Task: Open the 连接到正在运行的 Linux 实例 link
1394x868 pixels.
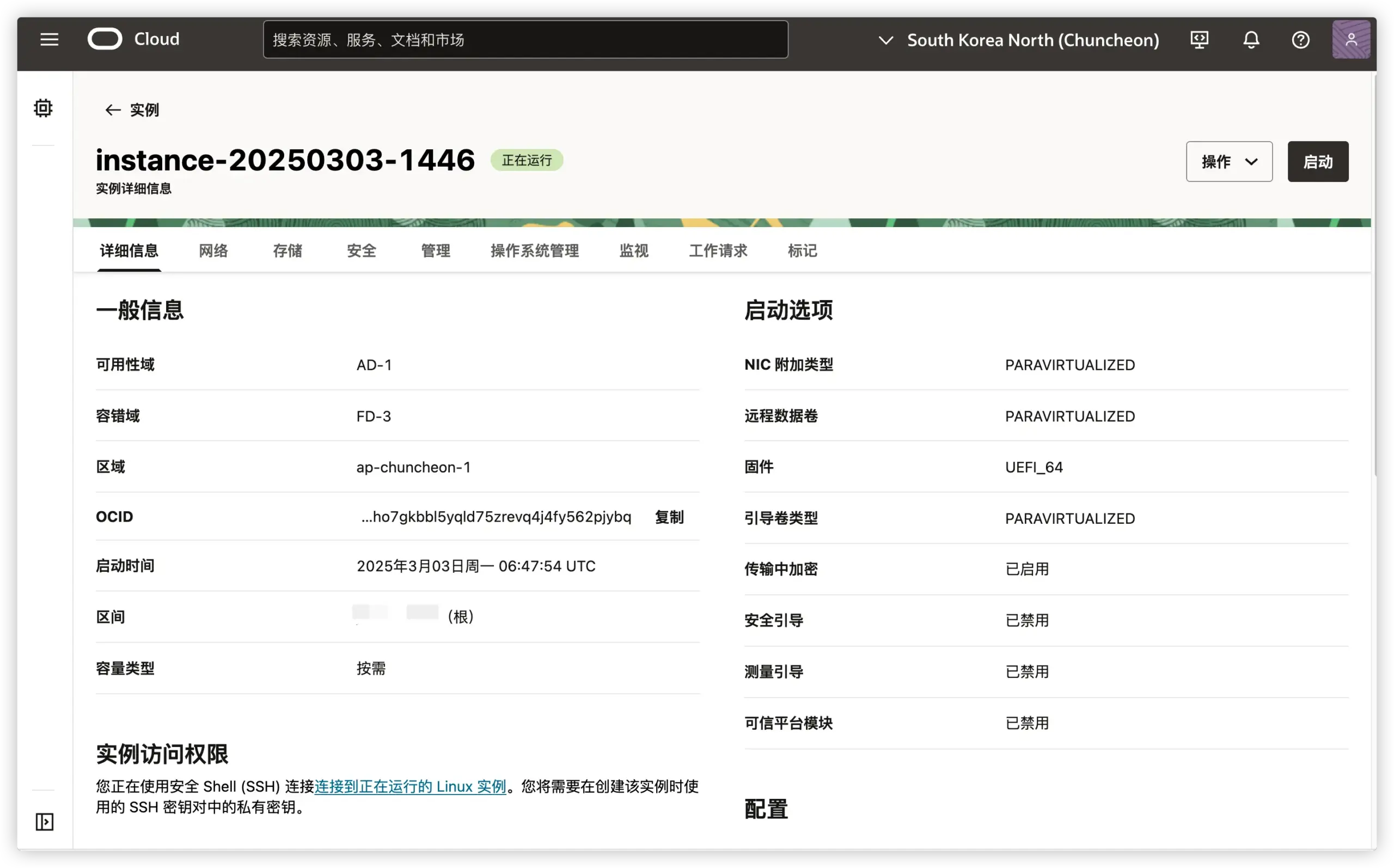Action: click(411, 786)
